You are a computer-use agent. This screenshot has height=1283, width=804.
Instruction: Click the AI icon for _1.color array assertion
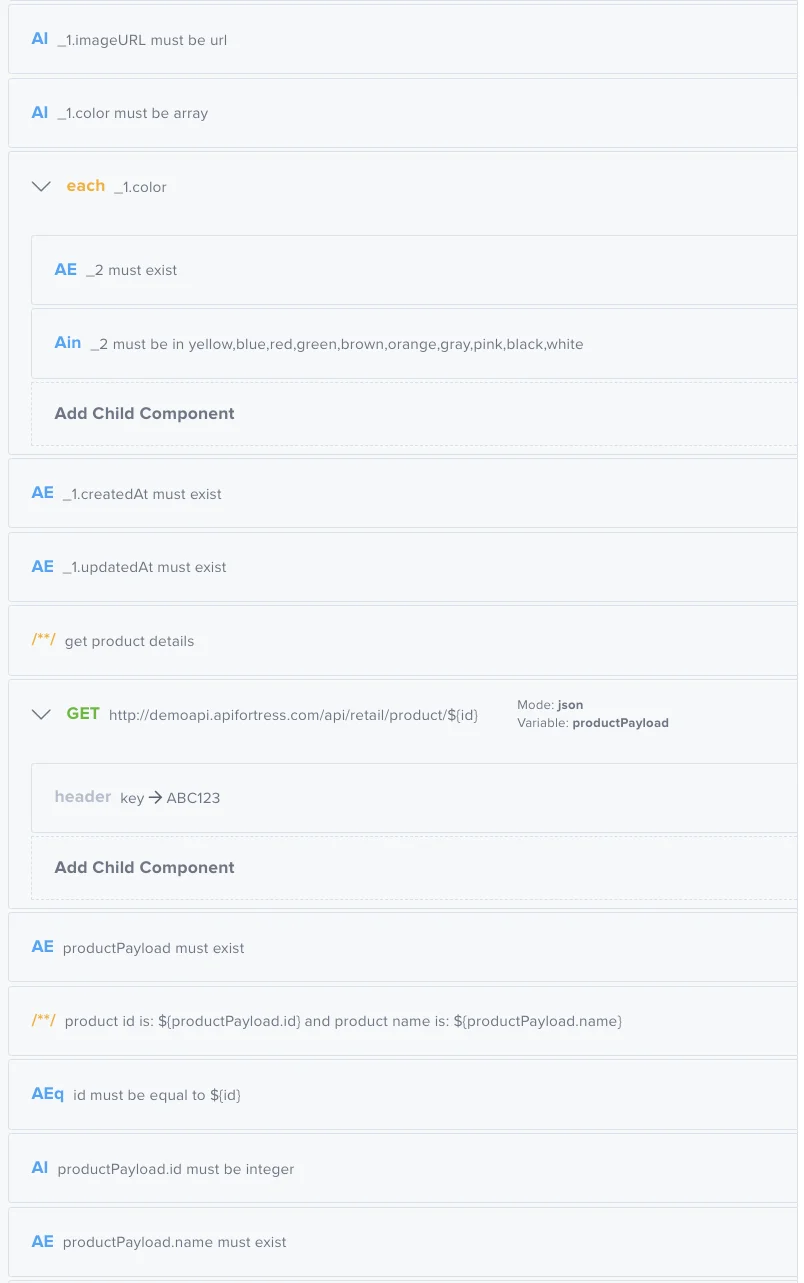click(40, 113)
